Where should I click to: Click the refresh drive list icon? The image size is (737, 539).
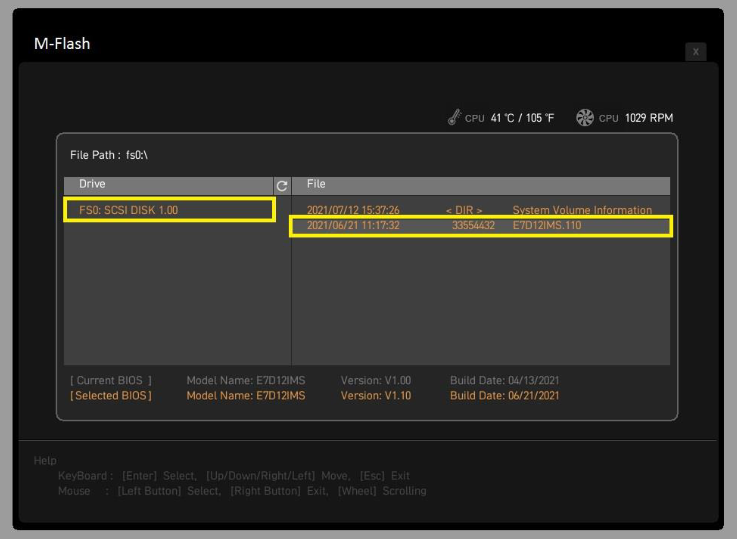[282, 186]
